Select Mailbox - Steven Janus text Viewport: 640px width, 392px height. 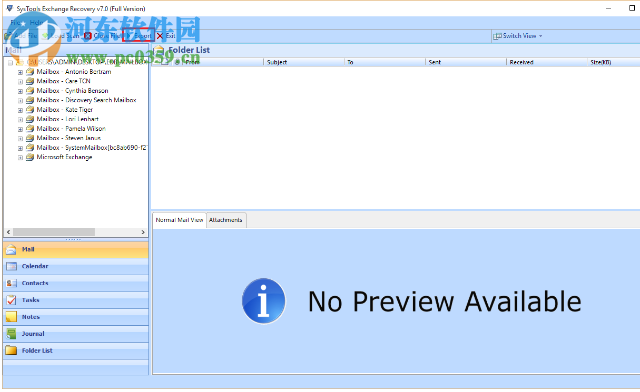coord(69,138)
